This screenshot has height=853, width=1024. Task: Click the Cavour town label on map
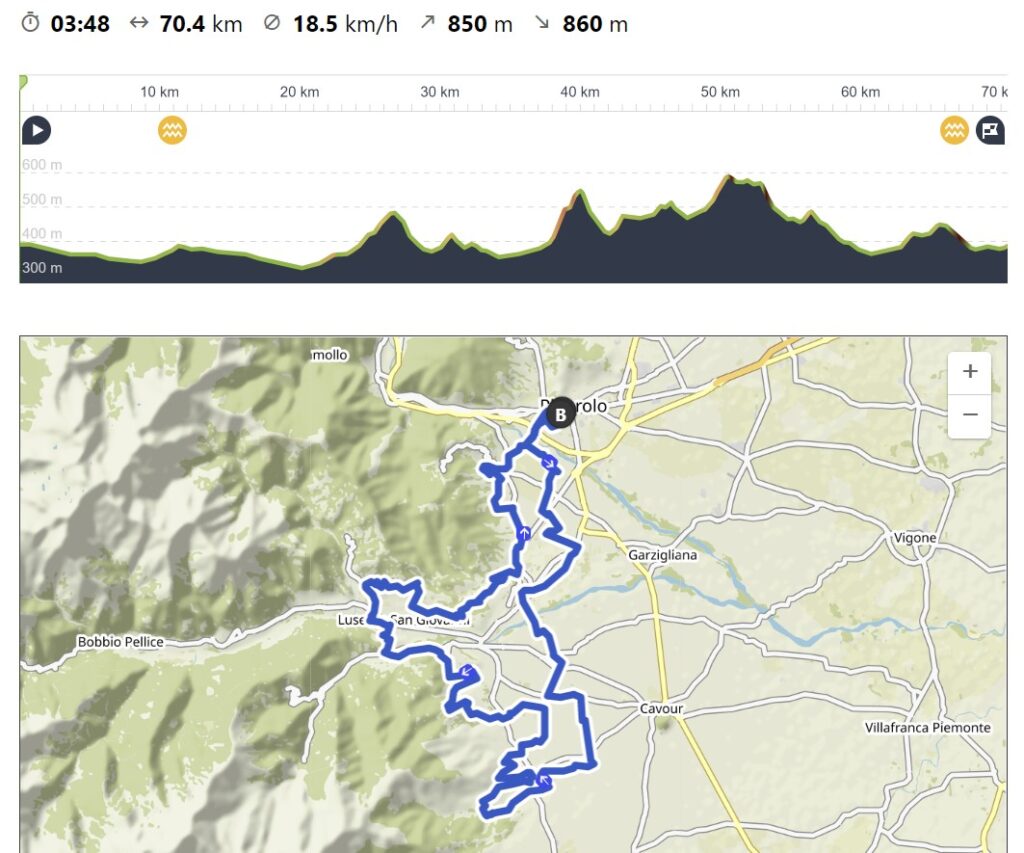tap(661, 709)
